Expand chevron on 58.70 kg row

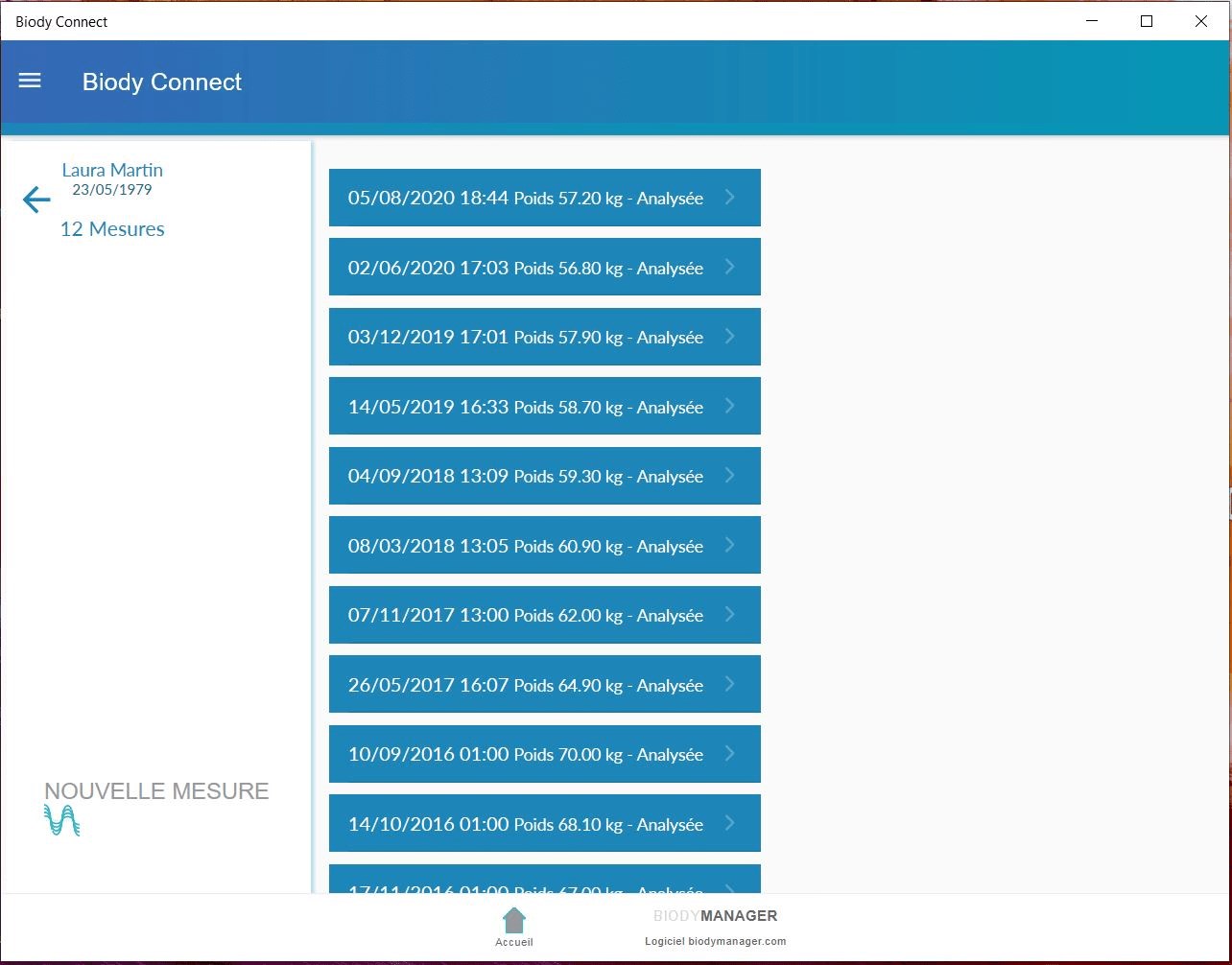[729, 406]
